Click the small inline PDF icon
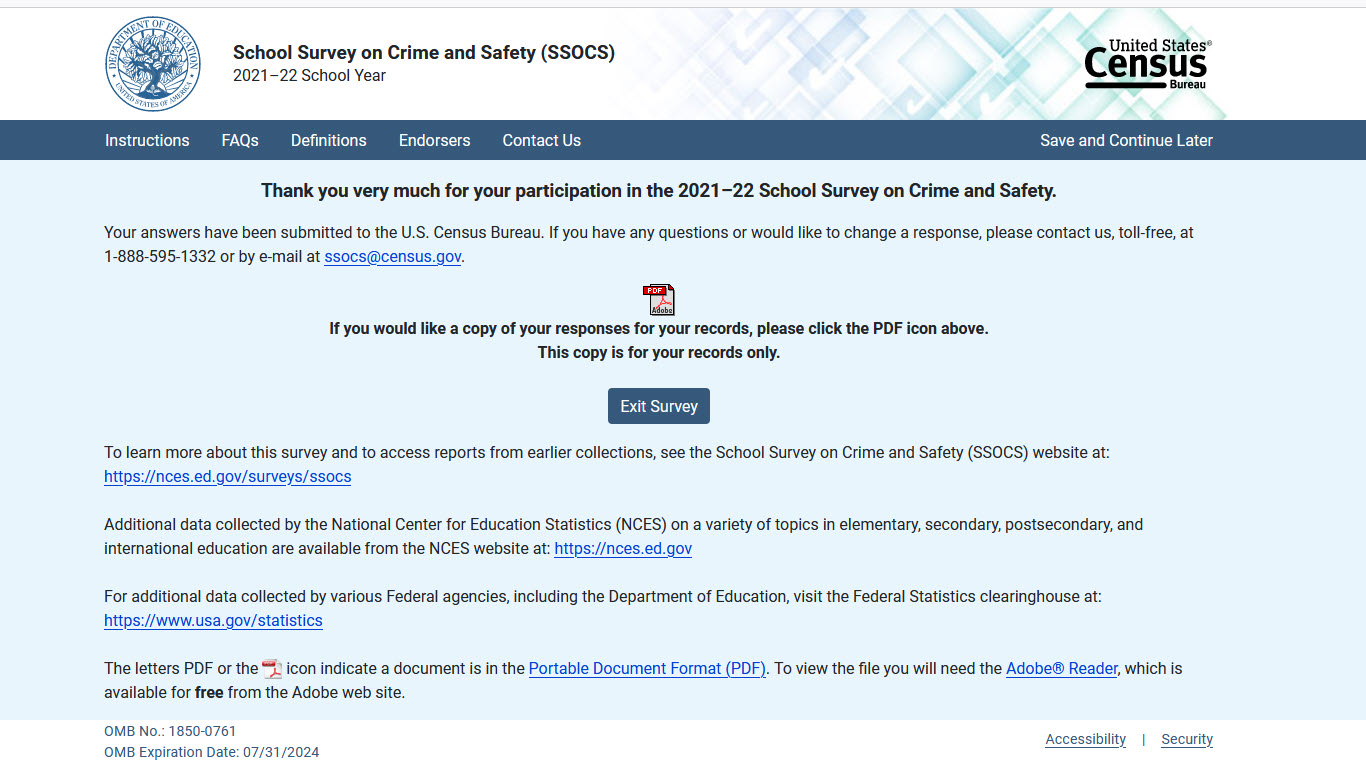 (272, 669)
